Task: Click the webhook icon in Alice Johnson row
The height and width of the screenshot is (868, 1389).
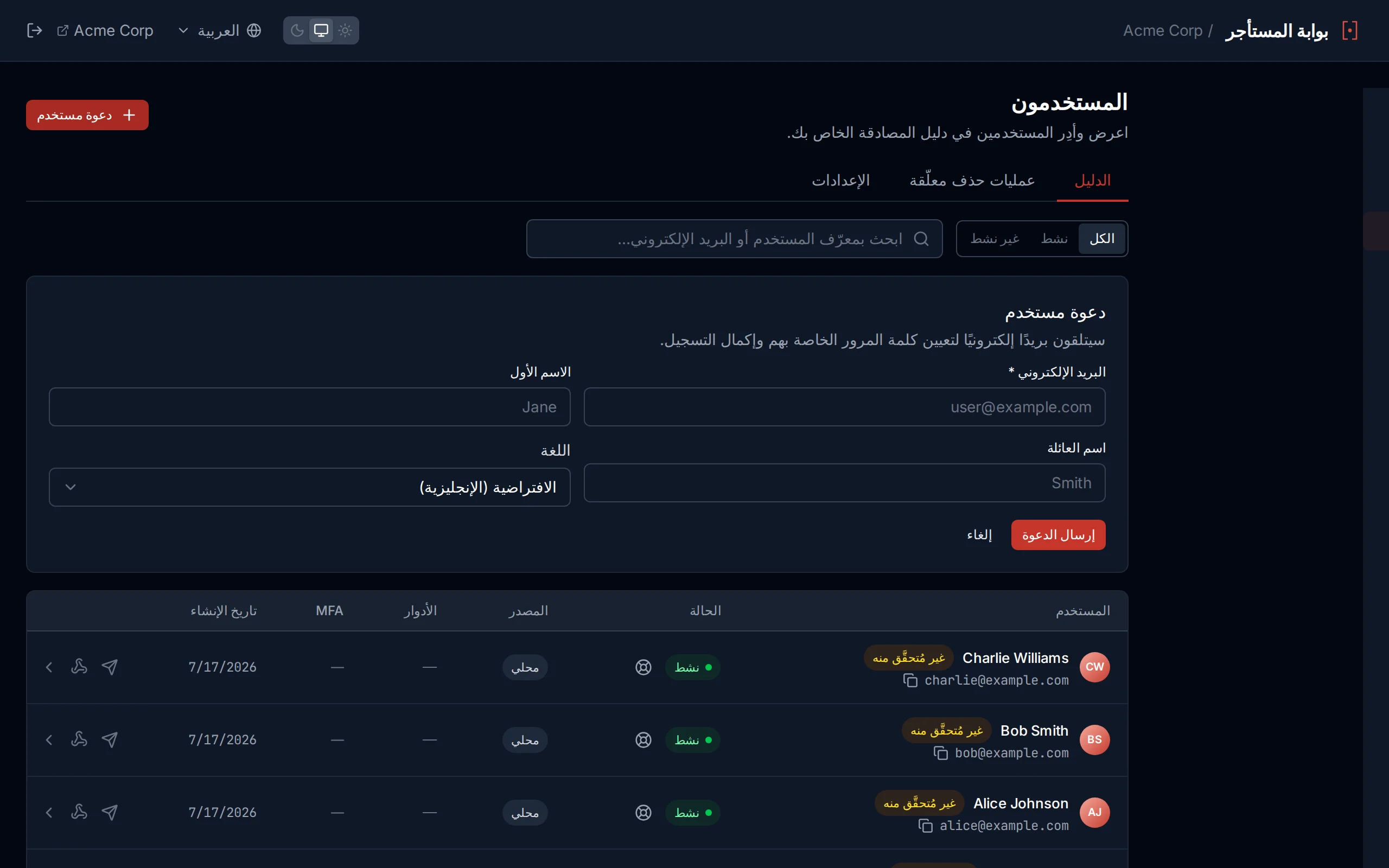Action: tap(79, 813)
